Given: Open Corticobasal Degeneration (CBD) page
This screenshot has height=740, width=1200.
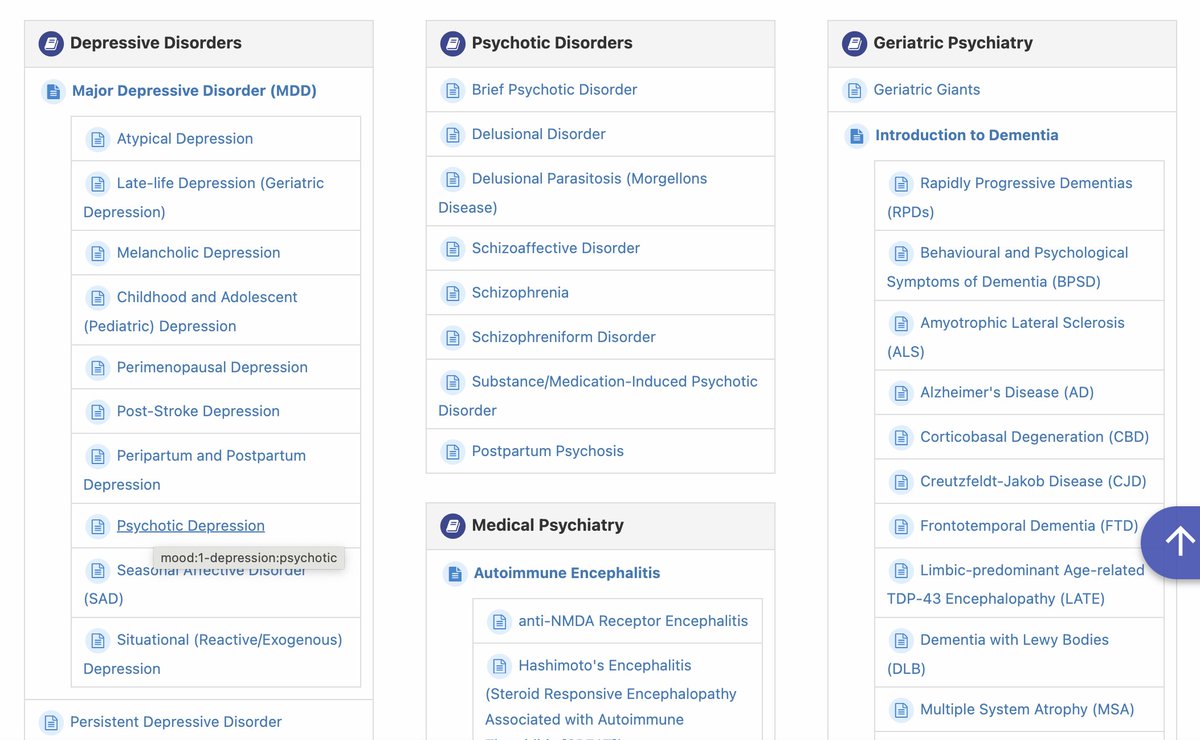Looking at the screenshot, I should [1035, 437].
